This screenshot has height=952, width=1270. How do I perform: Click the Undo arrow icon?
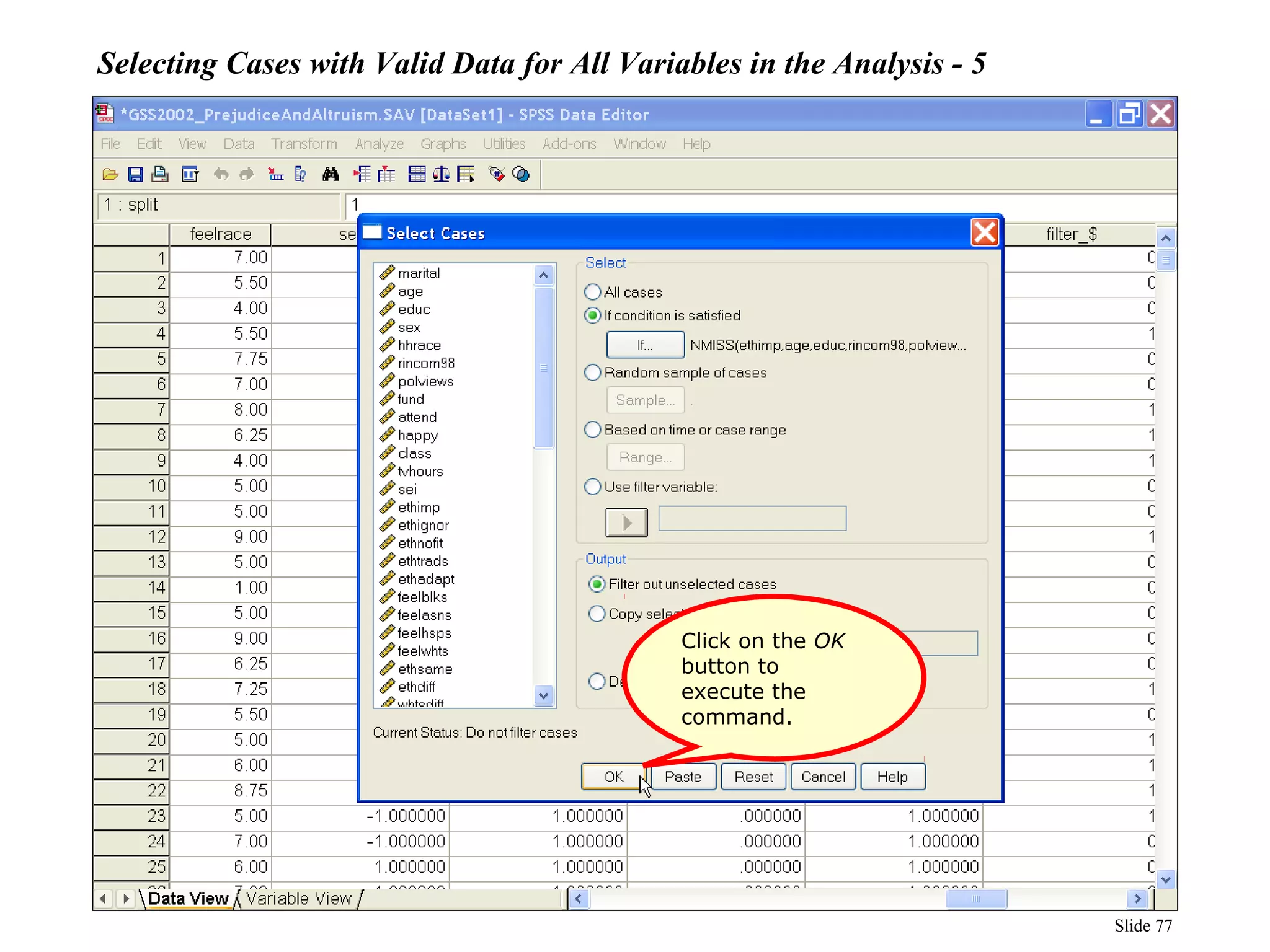221,175
